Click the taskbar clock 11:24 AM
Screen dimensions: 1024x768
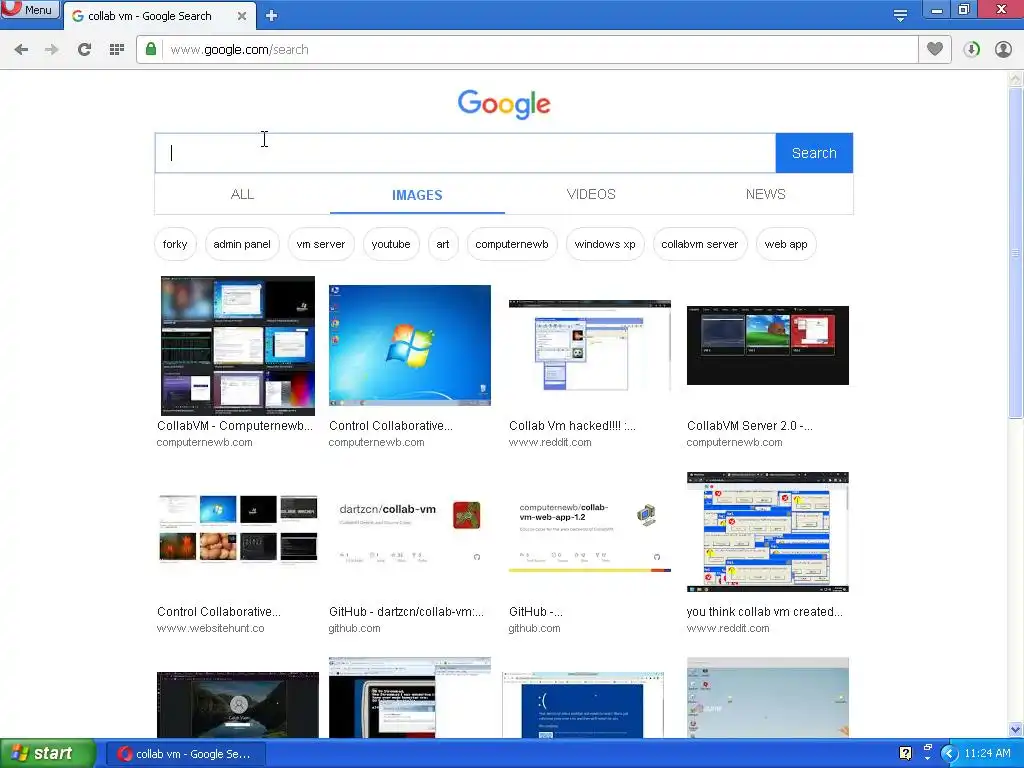click(x=987, y=754)
